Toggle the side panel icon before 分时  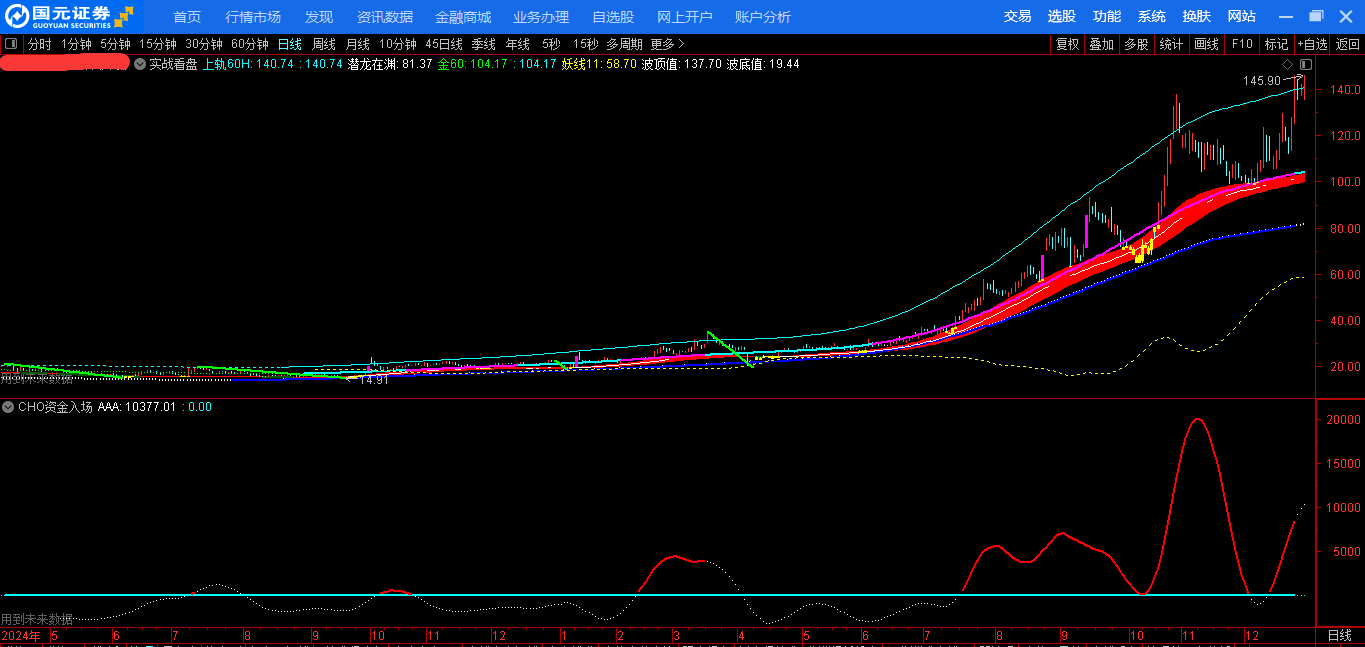11,44
